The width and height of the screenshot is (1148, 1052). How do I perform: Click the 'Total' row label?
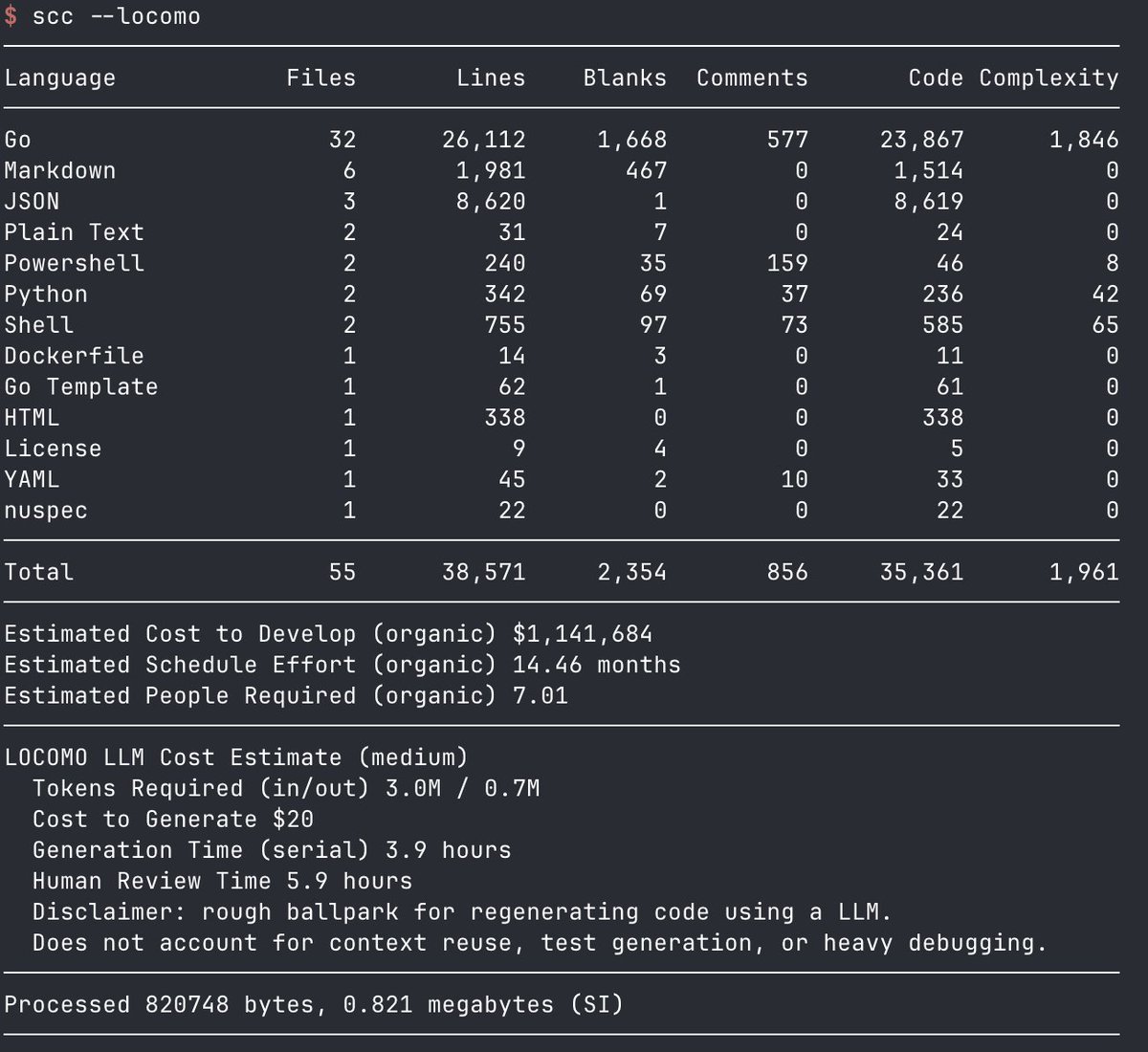click(38, 572)
